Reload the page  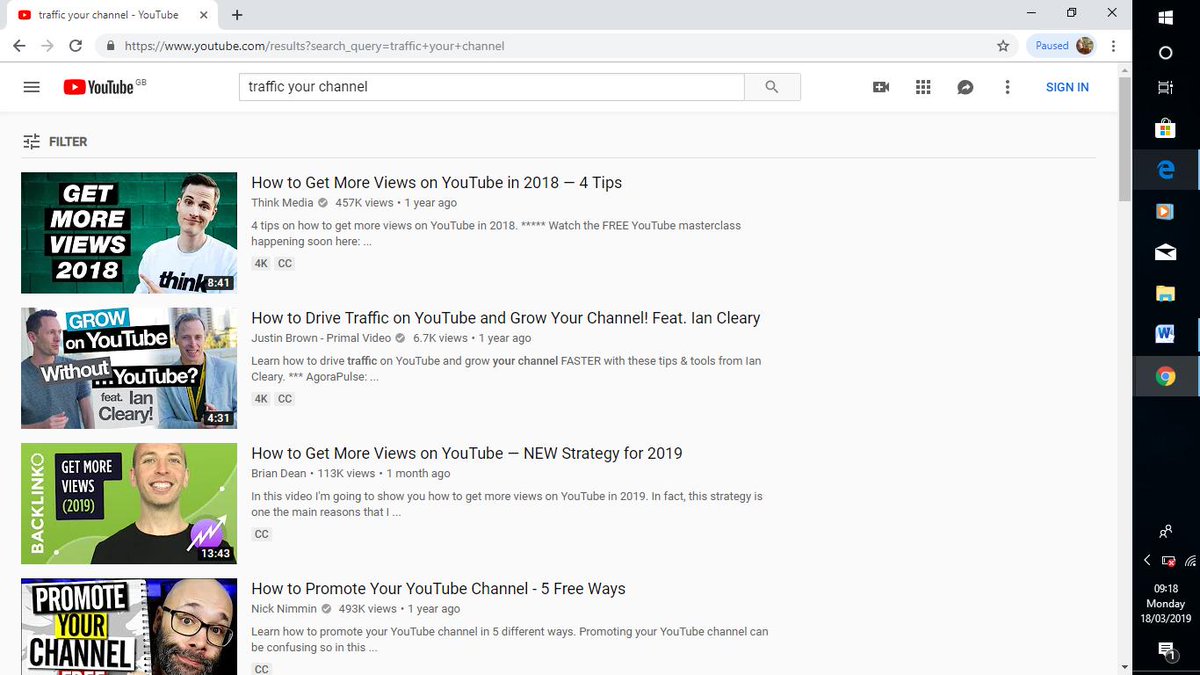coord(75,46)
